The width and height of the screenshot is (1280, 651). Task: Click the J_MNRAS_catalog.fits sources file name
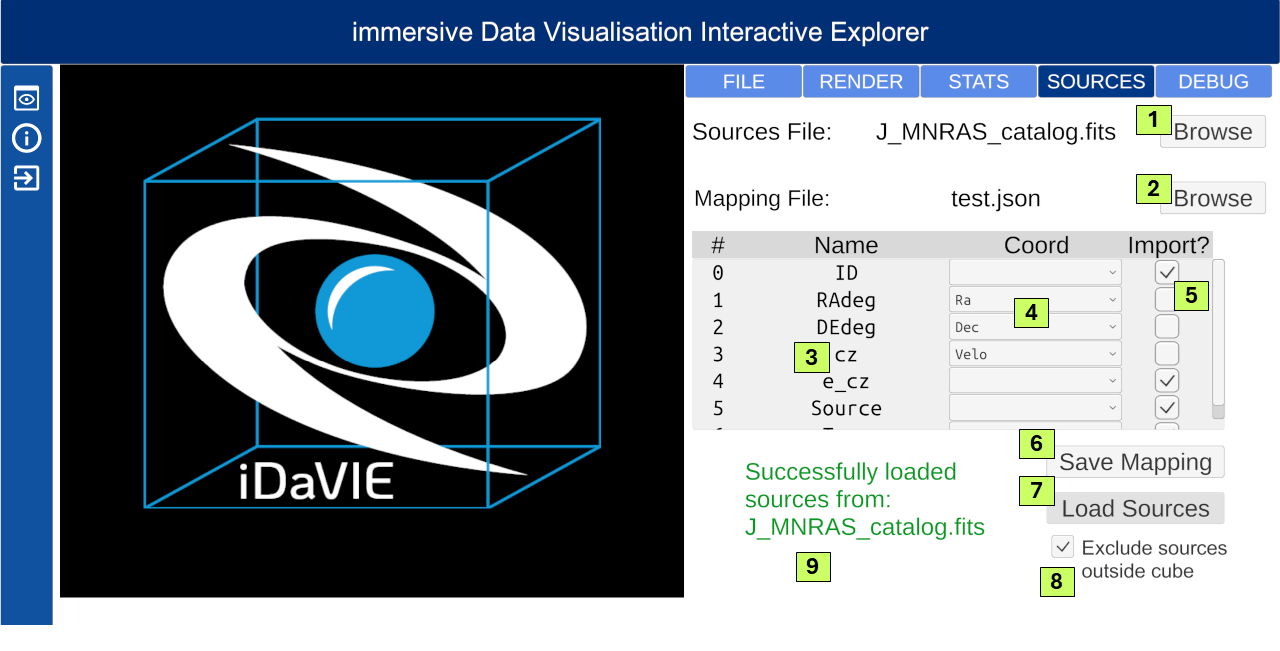point(996,132)
